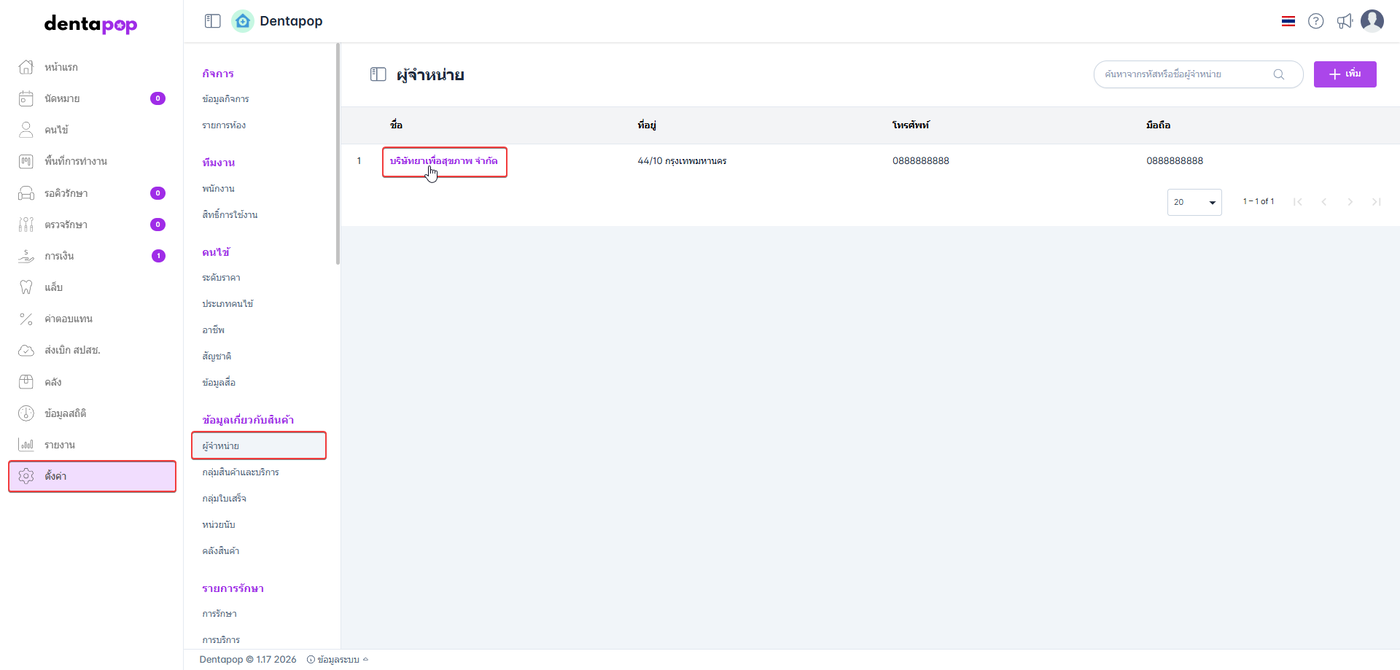Click the dentapop logo in the sidebar
Image resolution: width=1400 pixels, height=670 pixels.
pos(91,25)
